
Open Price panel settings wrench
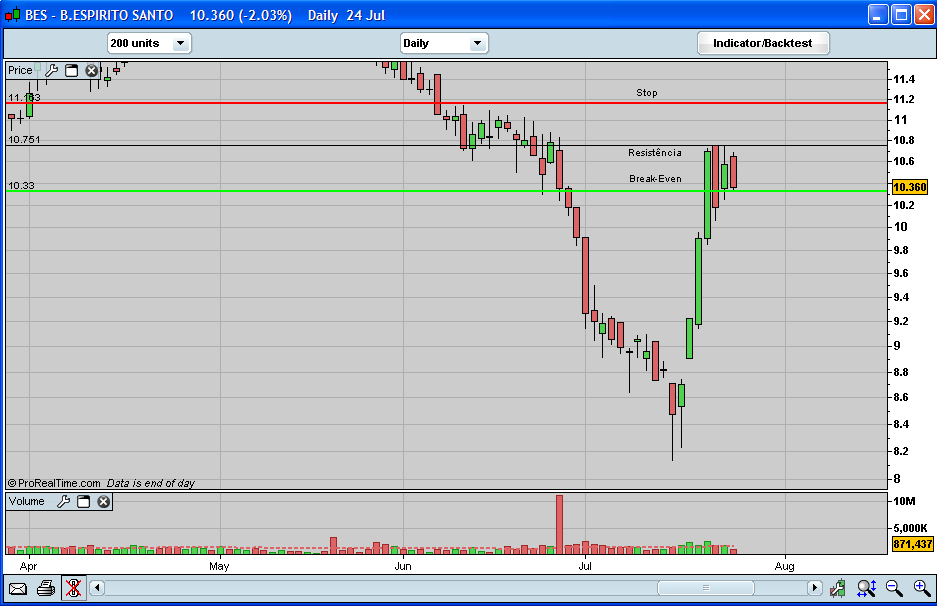[x=51, y=71]
